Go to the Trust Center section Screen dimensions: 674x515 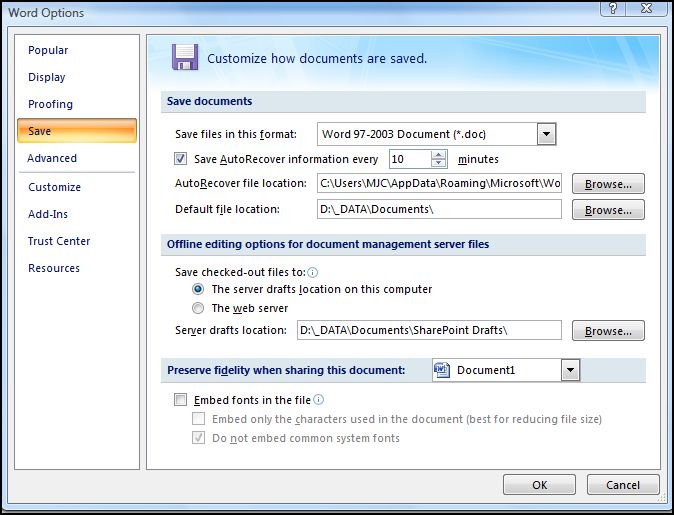59,241
